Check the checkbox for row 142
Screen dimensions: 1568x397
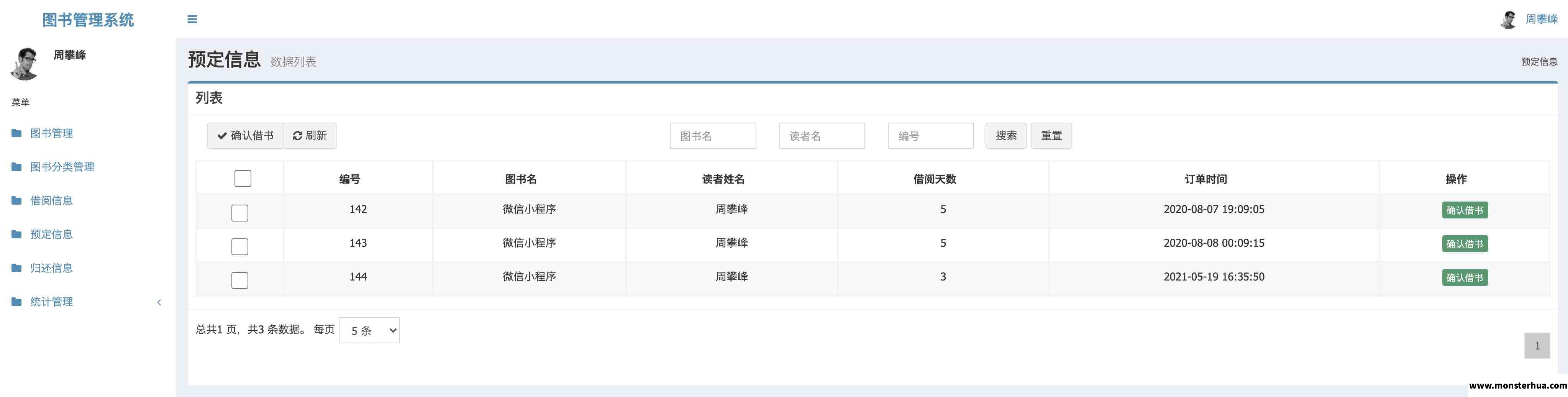(x=240, y=213)
